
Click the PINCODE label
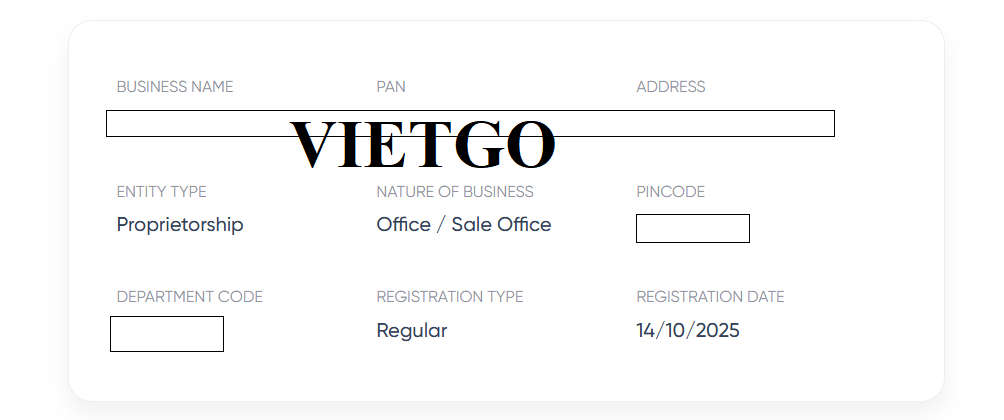tap(671, 192)
